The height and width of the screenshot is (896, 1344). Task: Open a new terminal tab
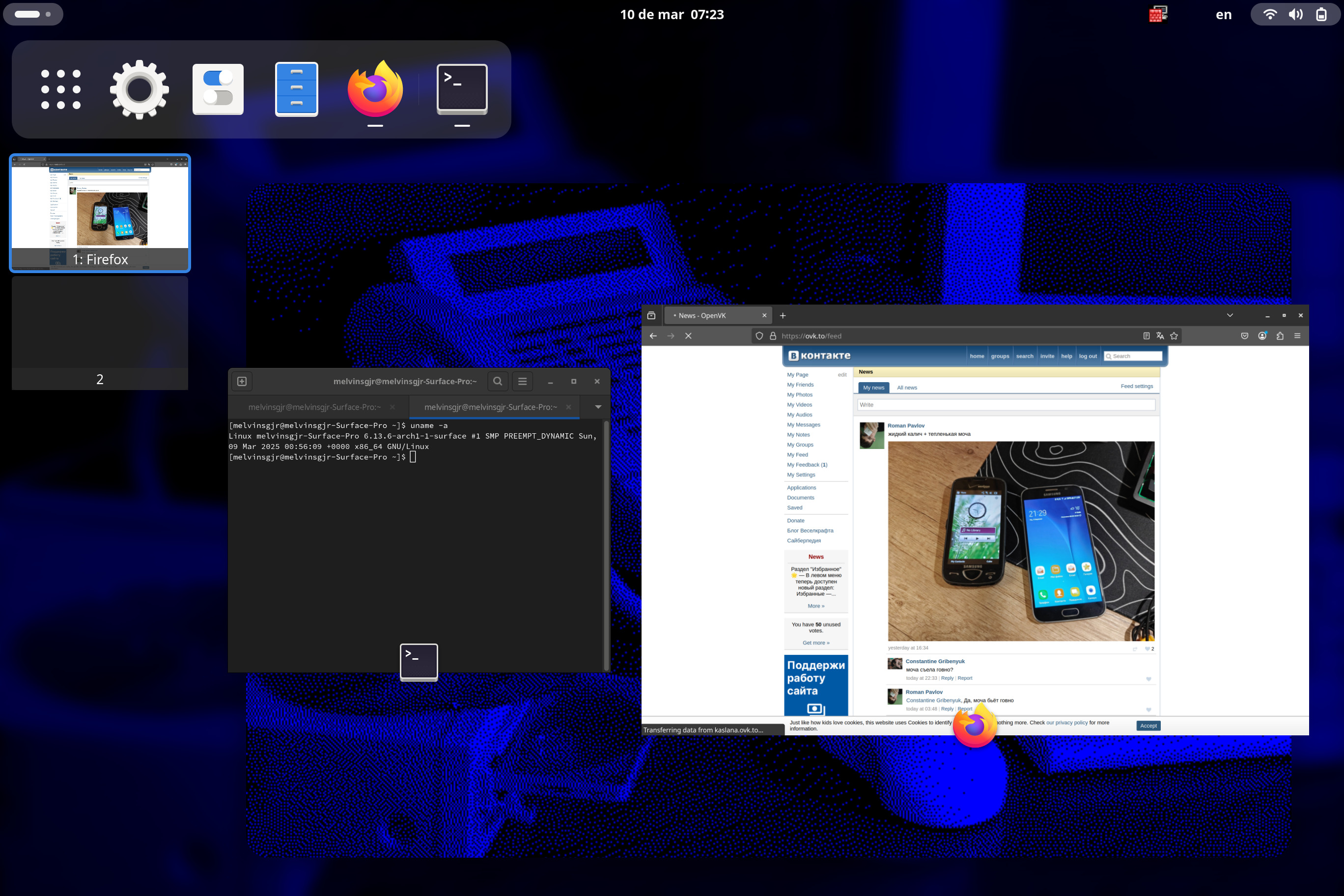point(242,381)
